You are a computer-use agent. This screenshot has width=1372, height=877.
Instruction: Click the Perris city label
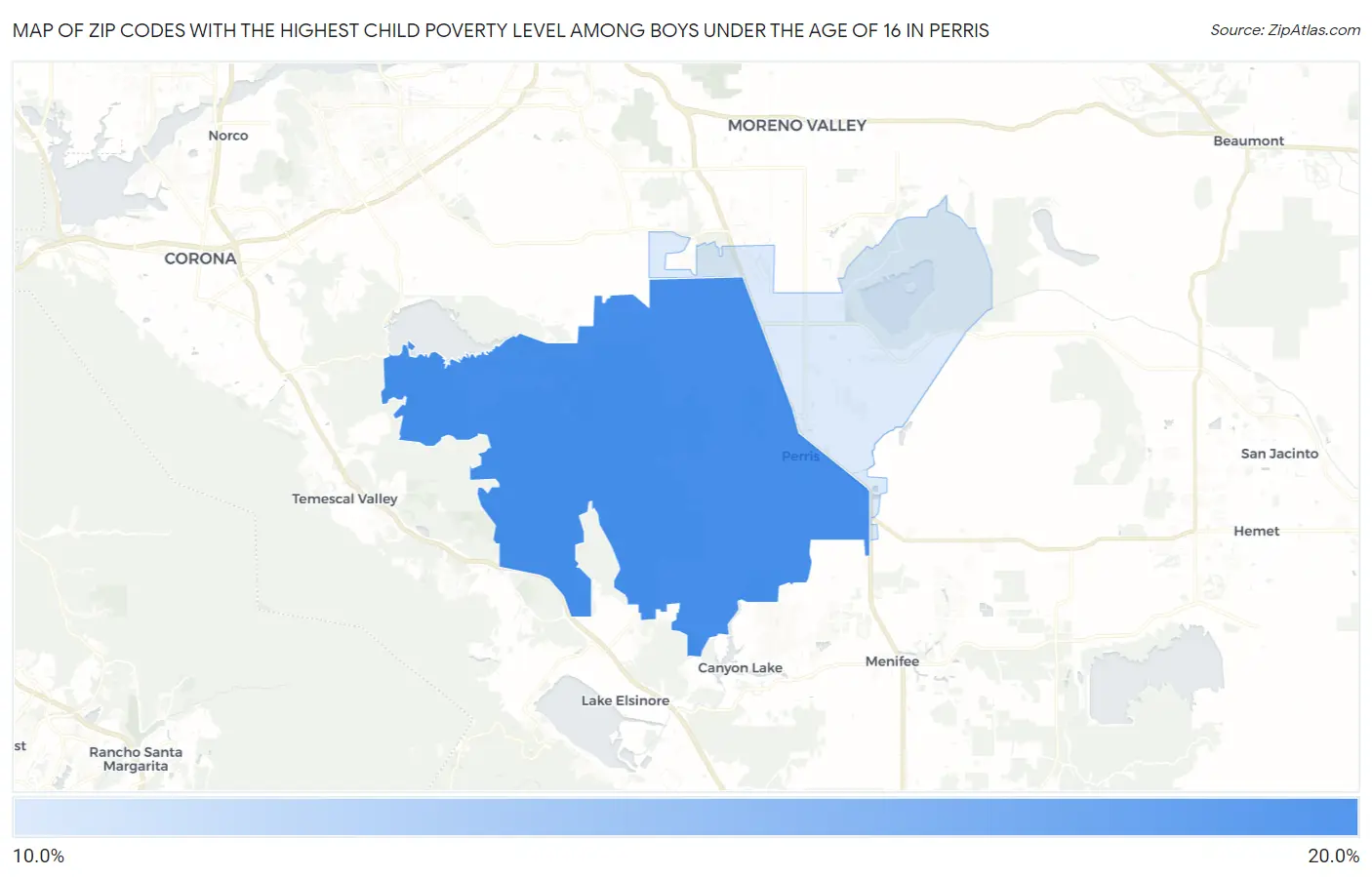coord(801,457)
